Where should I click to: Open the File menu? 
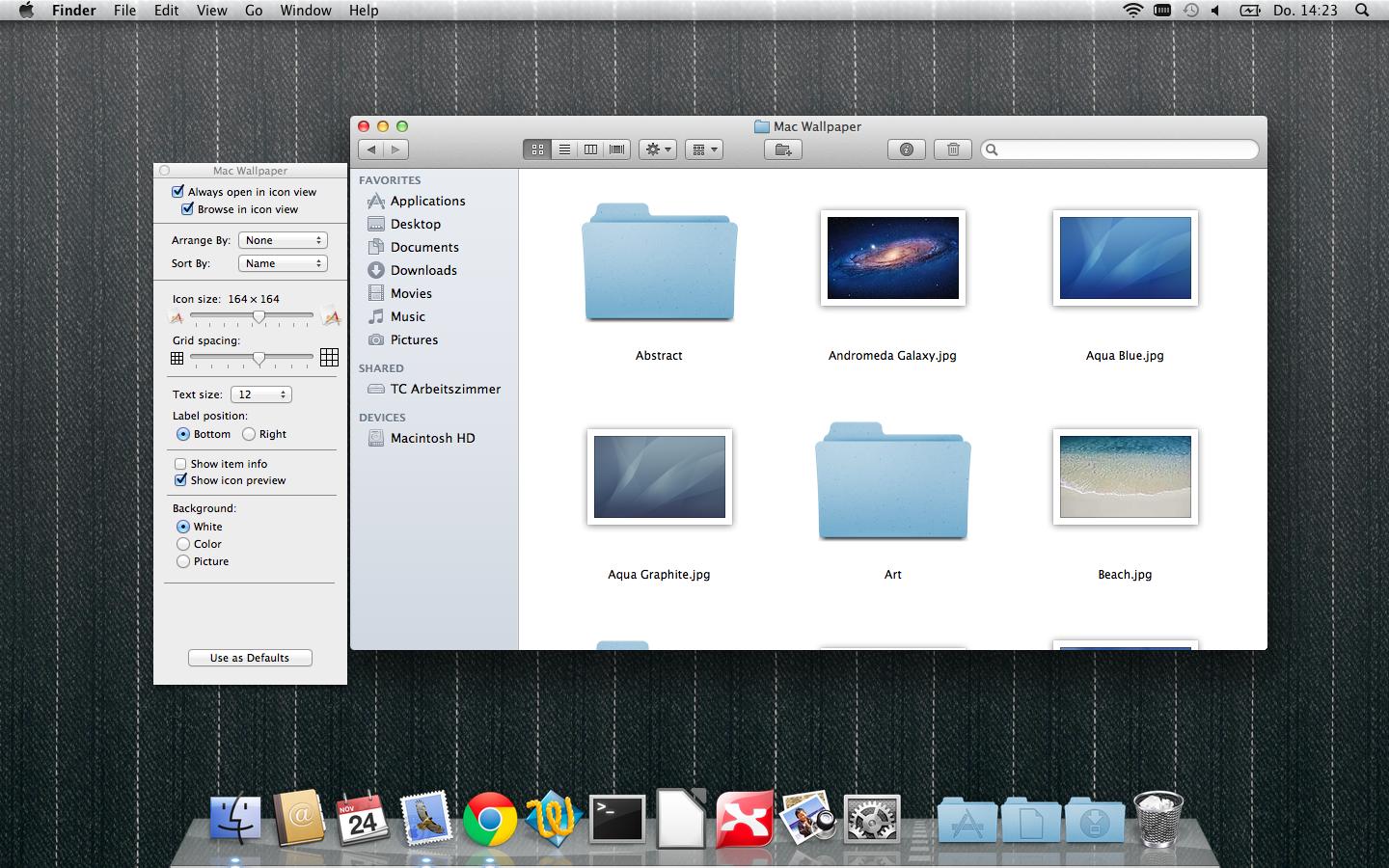[x=124, y=10]
